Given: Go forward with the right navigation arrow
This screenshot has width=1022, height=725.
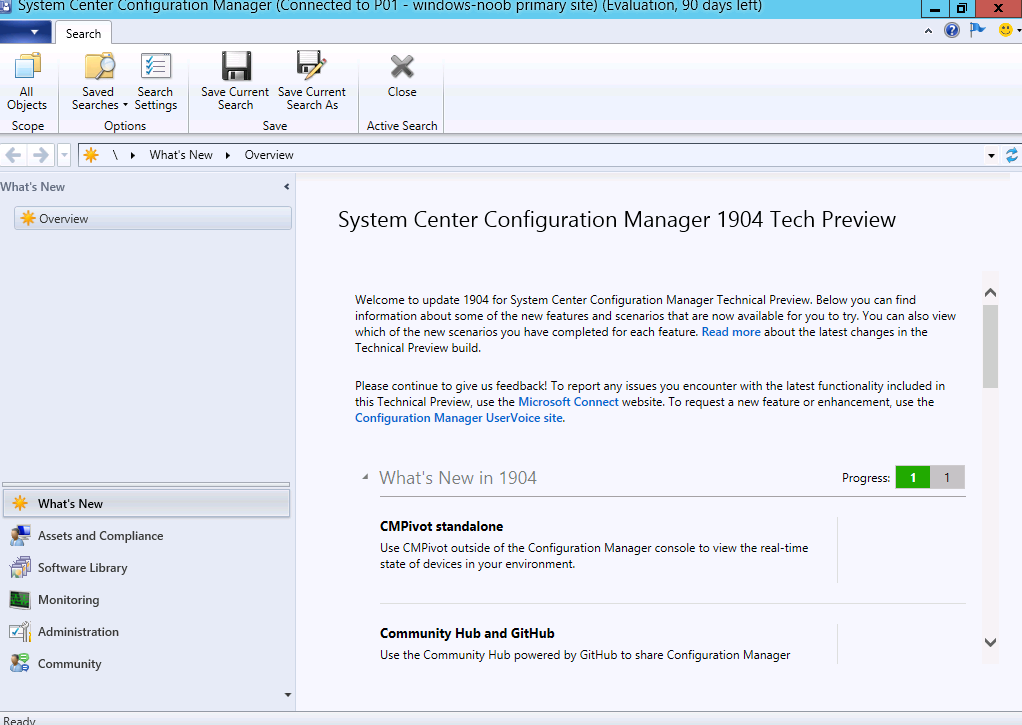Looking at the screenshot, I should [x=40, y=155].
